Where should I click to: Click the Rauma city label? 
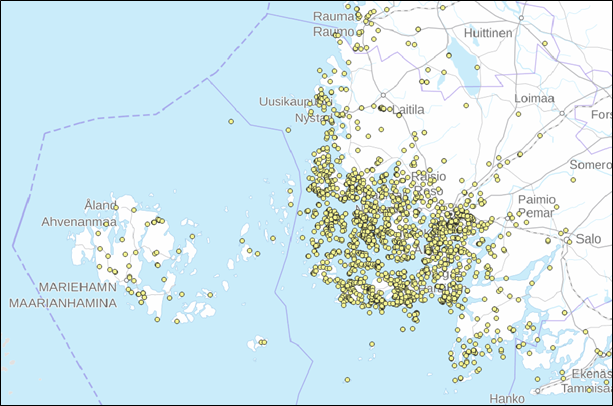click(332, 16)
